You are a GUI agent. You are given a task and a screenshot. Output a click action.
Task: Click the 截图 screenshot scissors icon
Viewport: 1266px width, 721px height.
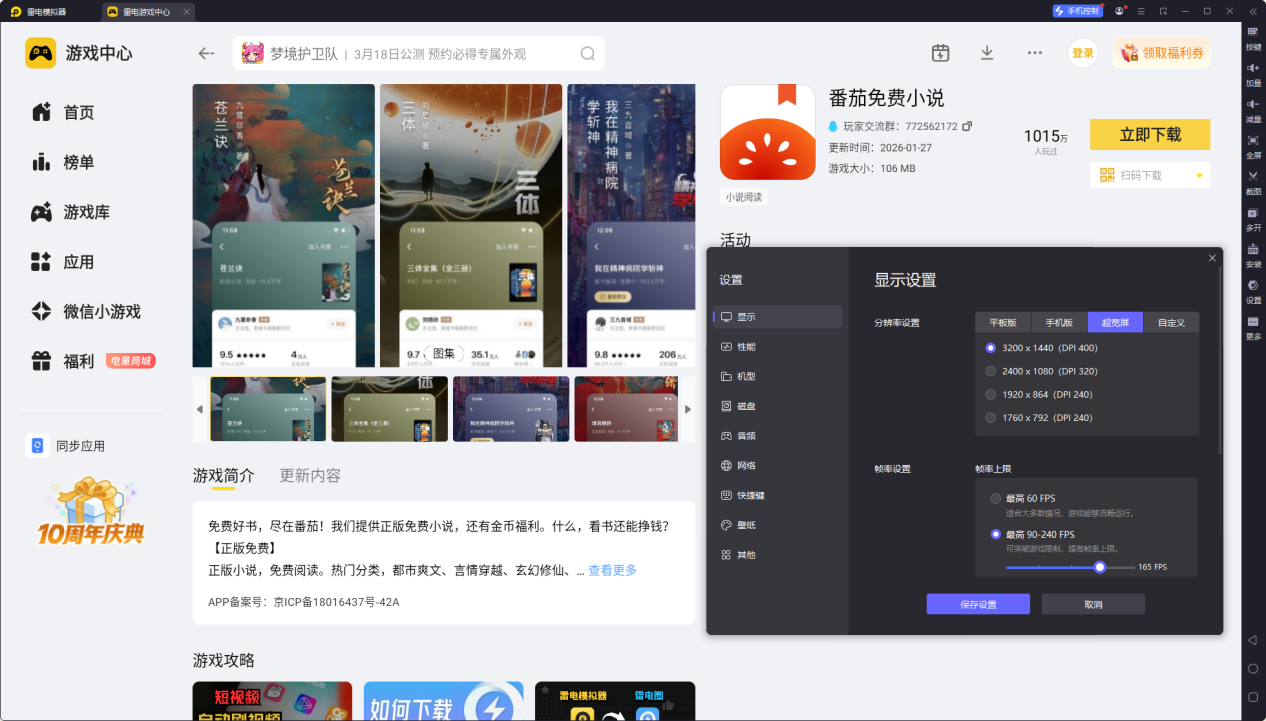[1253, 177]
